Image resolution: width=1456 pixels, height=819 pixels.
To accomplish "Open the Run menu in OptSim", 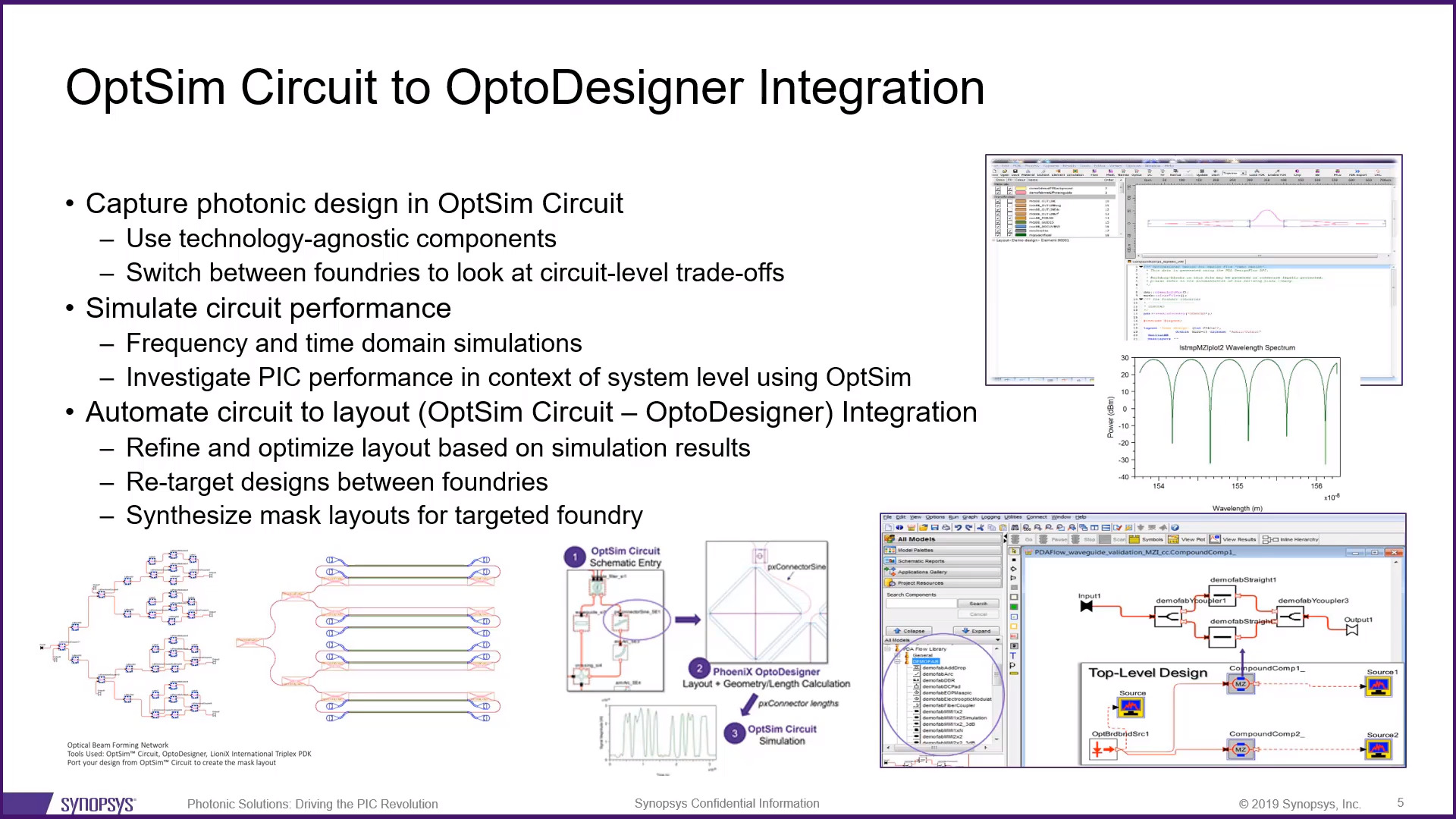I will point(953,517).
